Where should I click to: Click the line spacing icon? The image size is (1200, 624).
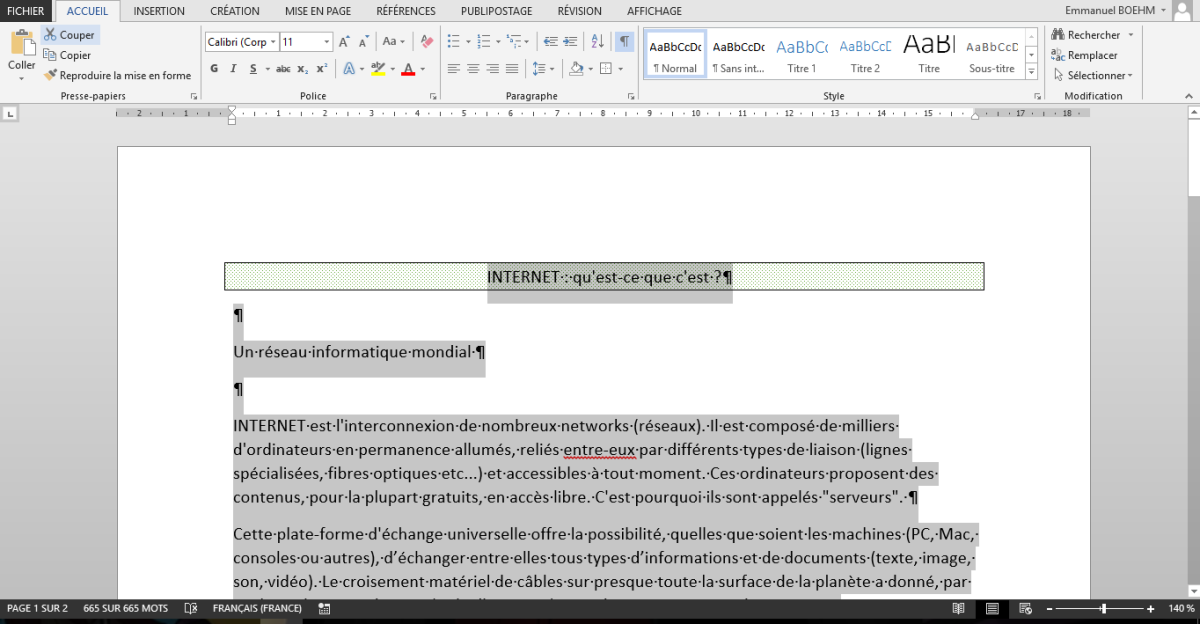click(540, 68)
